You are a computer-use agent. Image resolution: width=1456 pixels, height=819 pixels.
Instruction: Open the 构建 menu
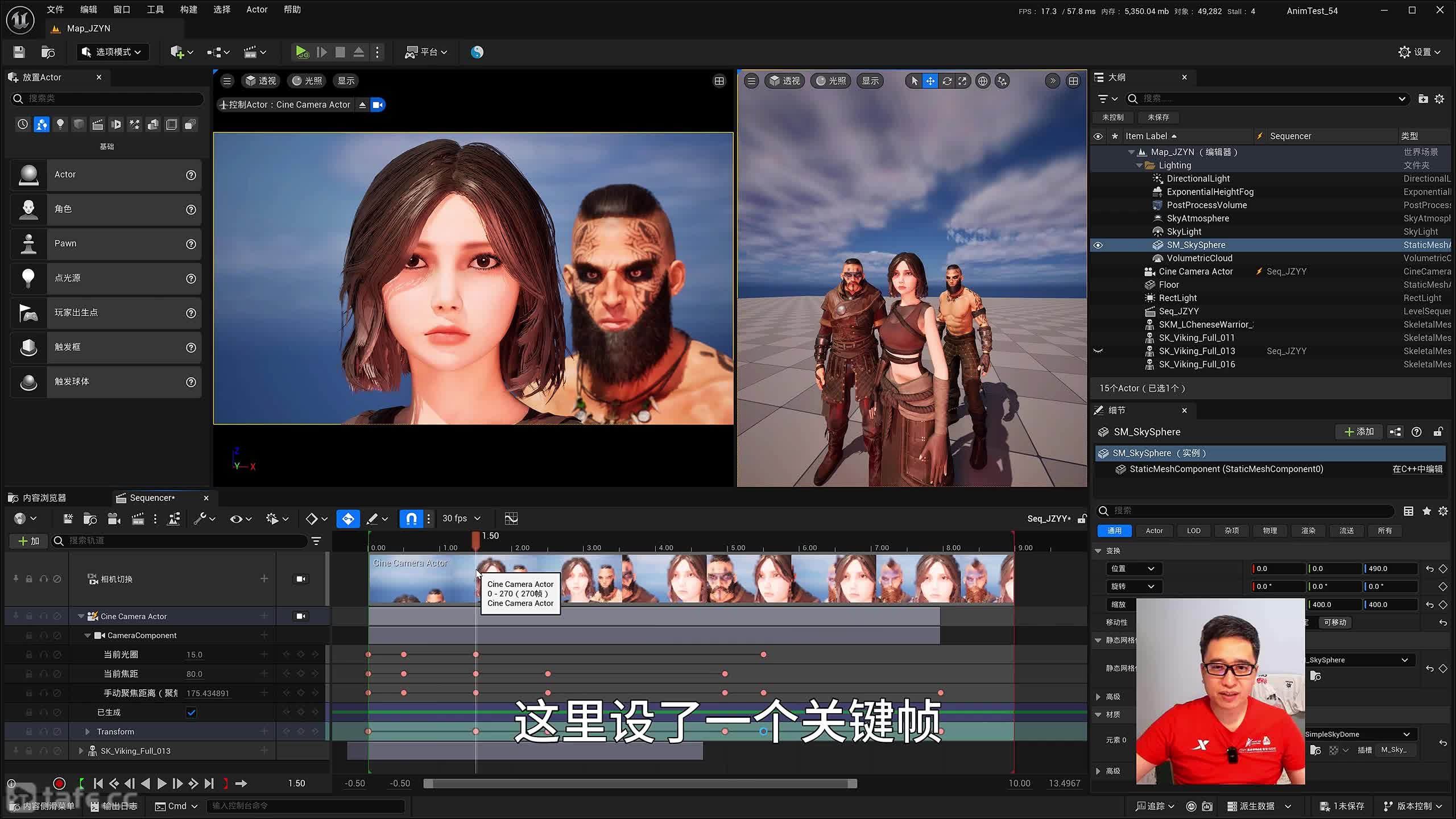[x=188, y=10]
